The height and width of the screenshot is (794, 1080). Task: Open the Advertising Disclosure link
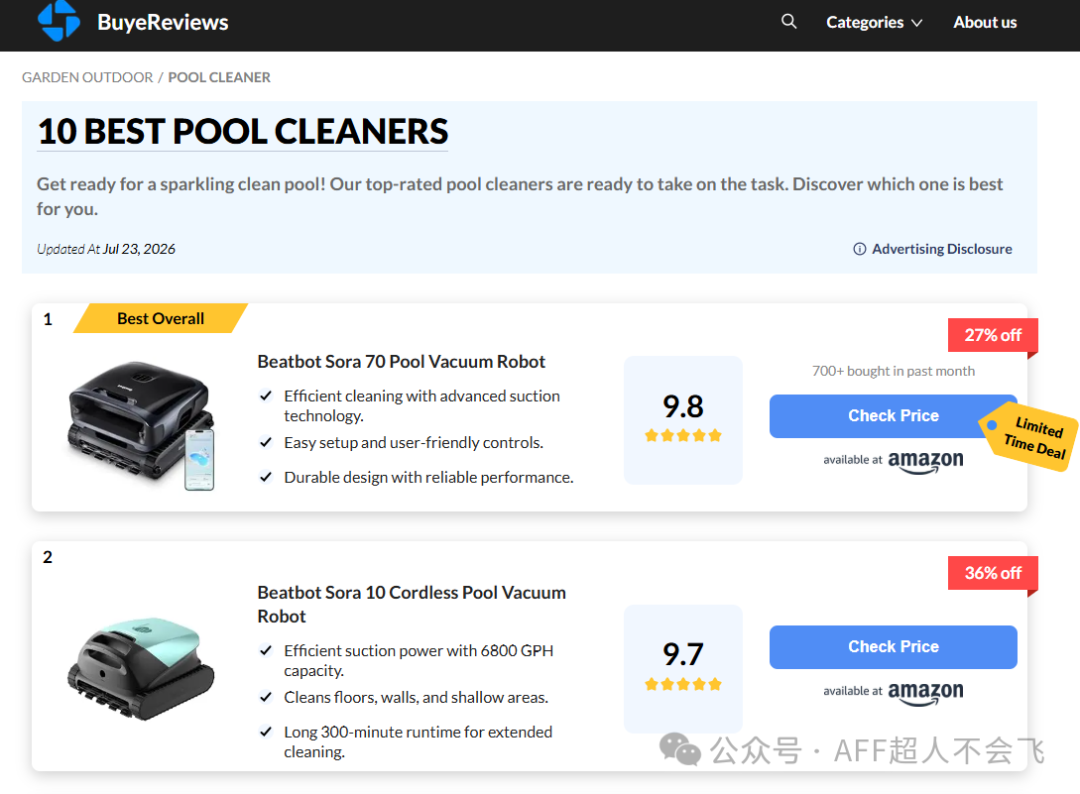tap(942, 249)
